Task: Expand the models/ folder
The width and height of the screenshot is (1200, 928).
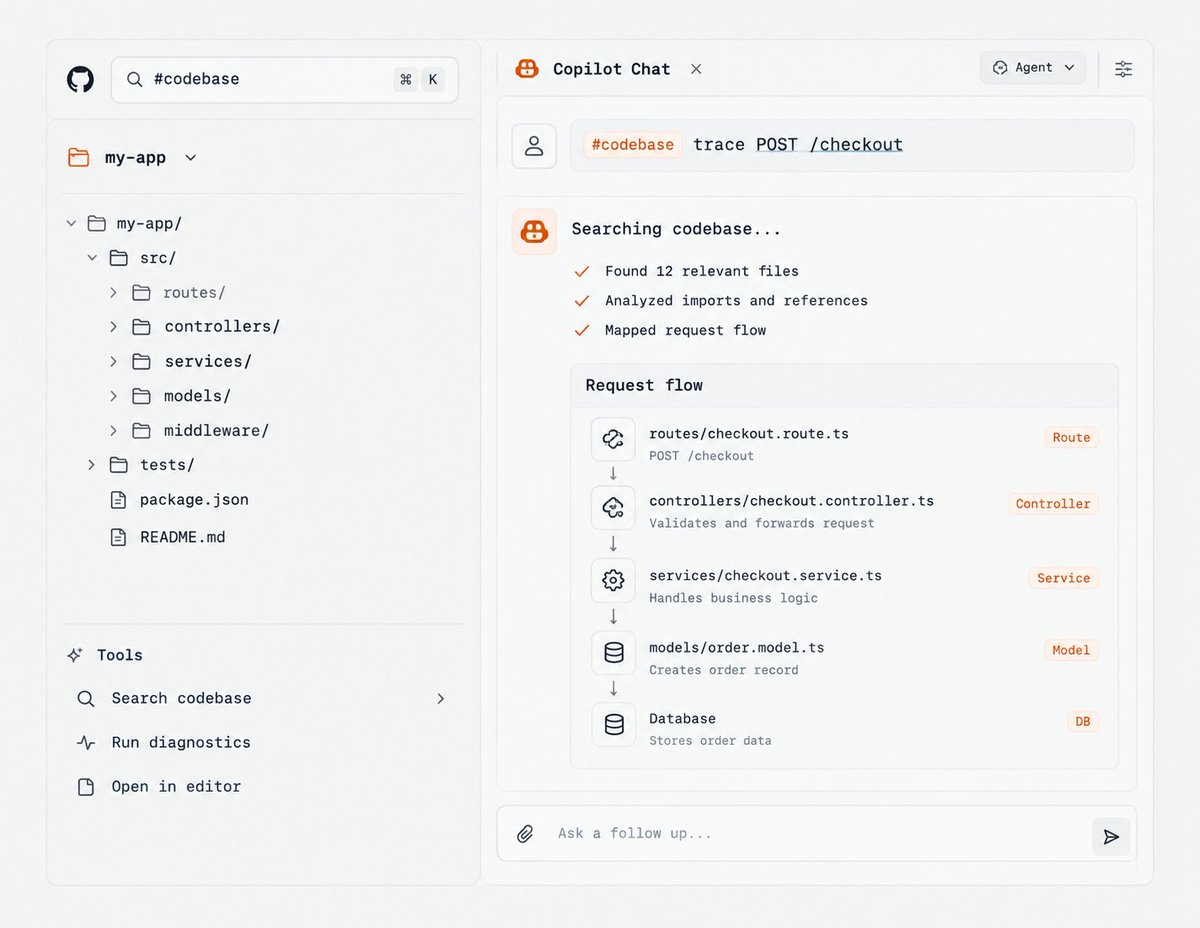Action: tap(113, 396)
